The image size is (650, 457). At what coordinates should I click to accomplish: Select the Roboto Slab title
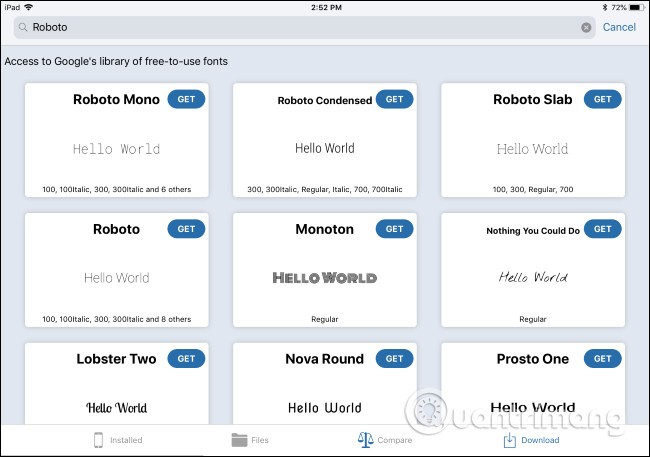coord(533,100)
